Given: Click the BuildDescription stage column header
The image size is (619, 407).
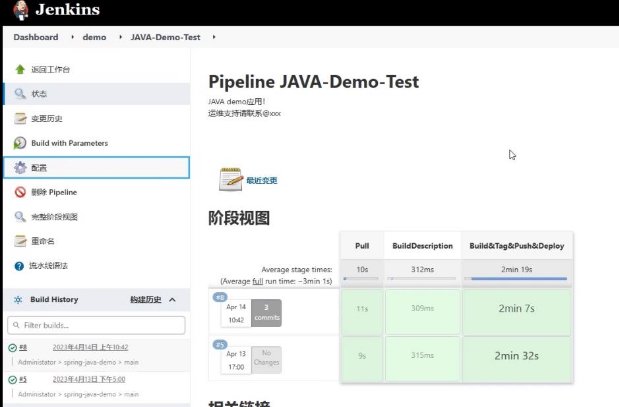Looking at the screenshot, I should (x=422, y=246).
